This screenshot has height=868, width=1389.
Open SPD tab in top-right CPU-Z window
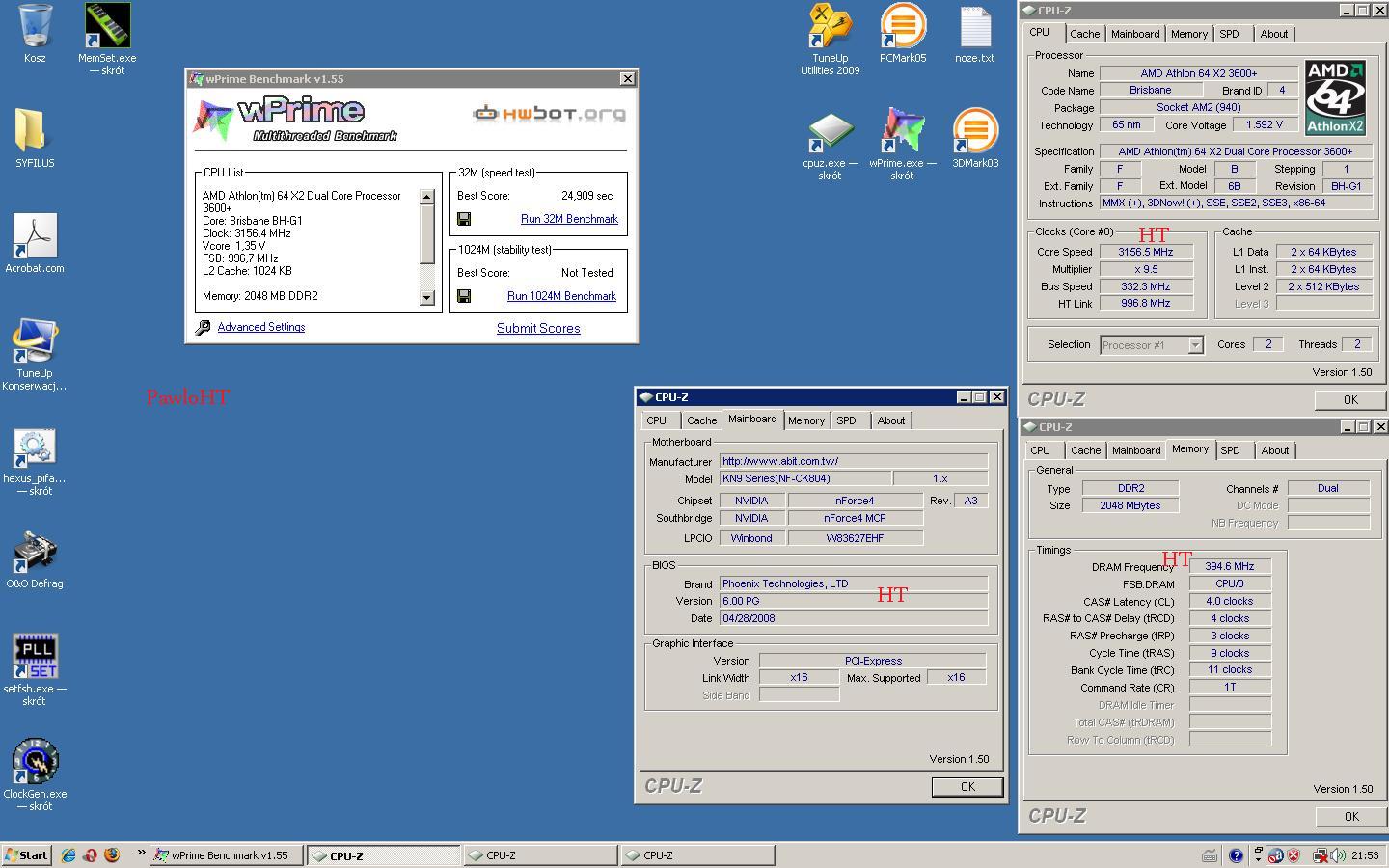pyautogui.click(x=1229, y=34)
